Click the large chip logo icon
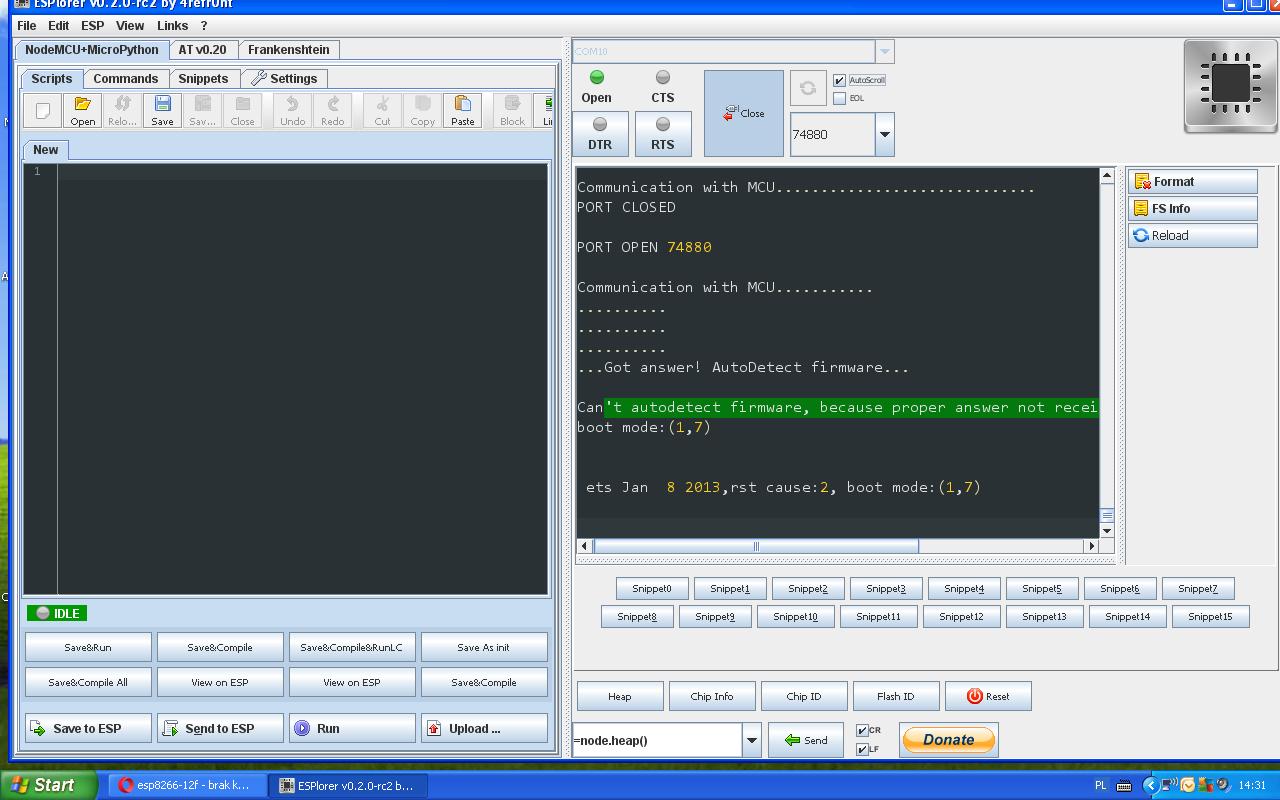This screenshot has height=800, width=1280. coord(1230,84)
